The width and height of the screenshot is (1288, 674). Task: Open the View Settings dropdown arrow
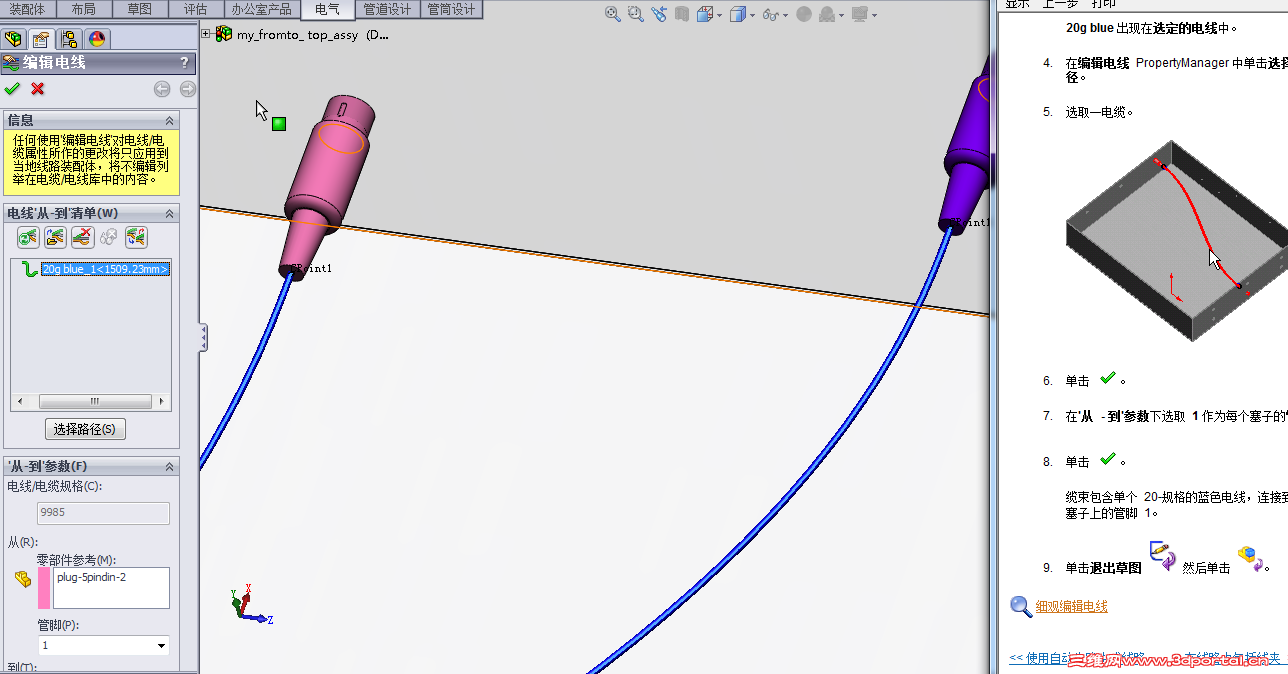[874, 15]
